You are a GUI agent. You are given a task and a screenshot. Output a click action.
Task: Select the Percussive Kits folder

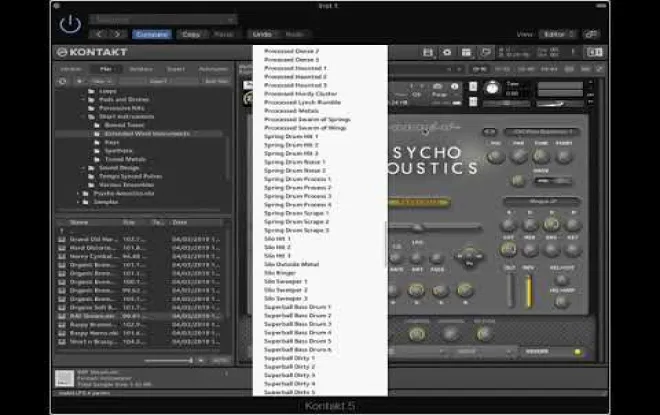tap(122, 108)
